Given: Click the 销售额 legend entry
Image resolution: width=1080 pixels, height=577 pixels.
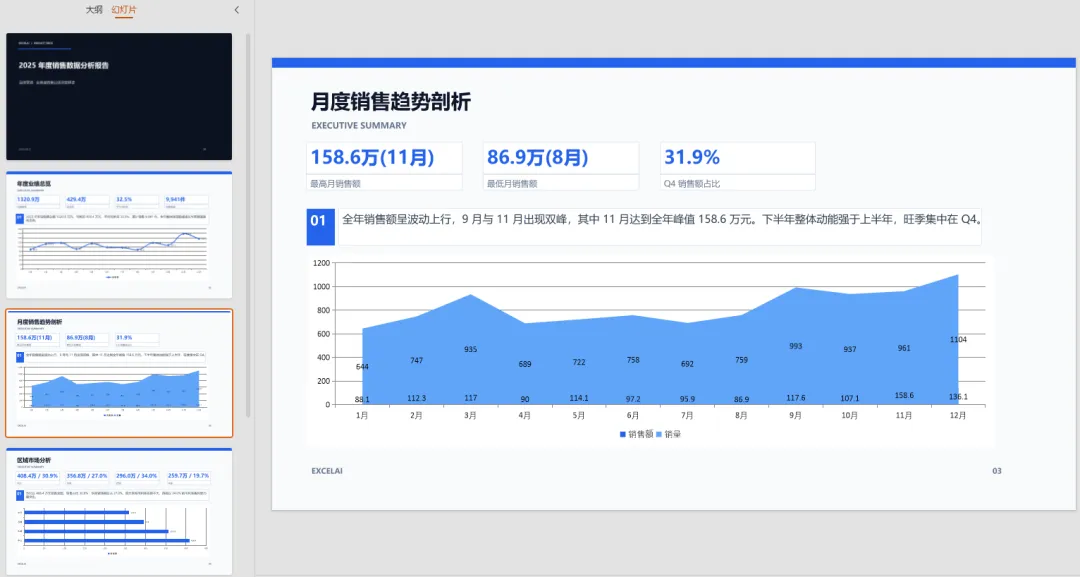Looking at the screenshot, I should pos(636,434).
